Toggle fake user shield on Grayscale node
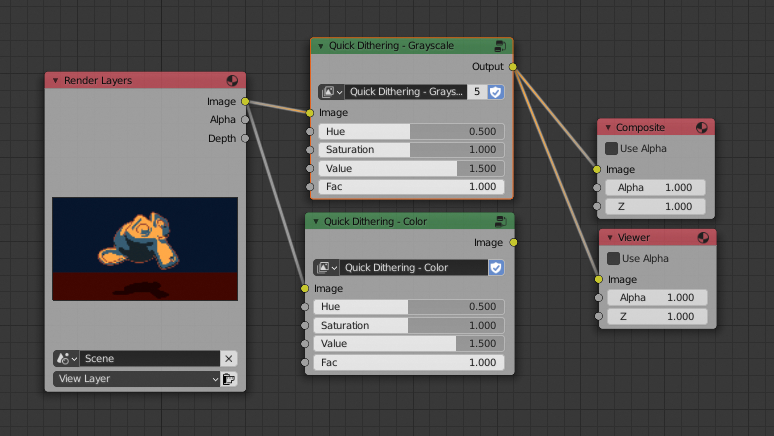This screenshot has width=774, height=436. pyautogui.click(x=495, y=92)
